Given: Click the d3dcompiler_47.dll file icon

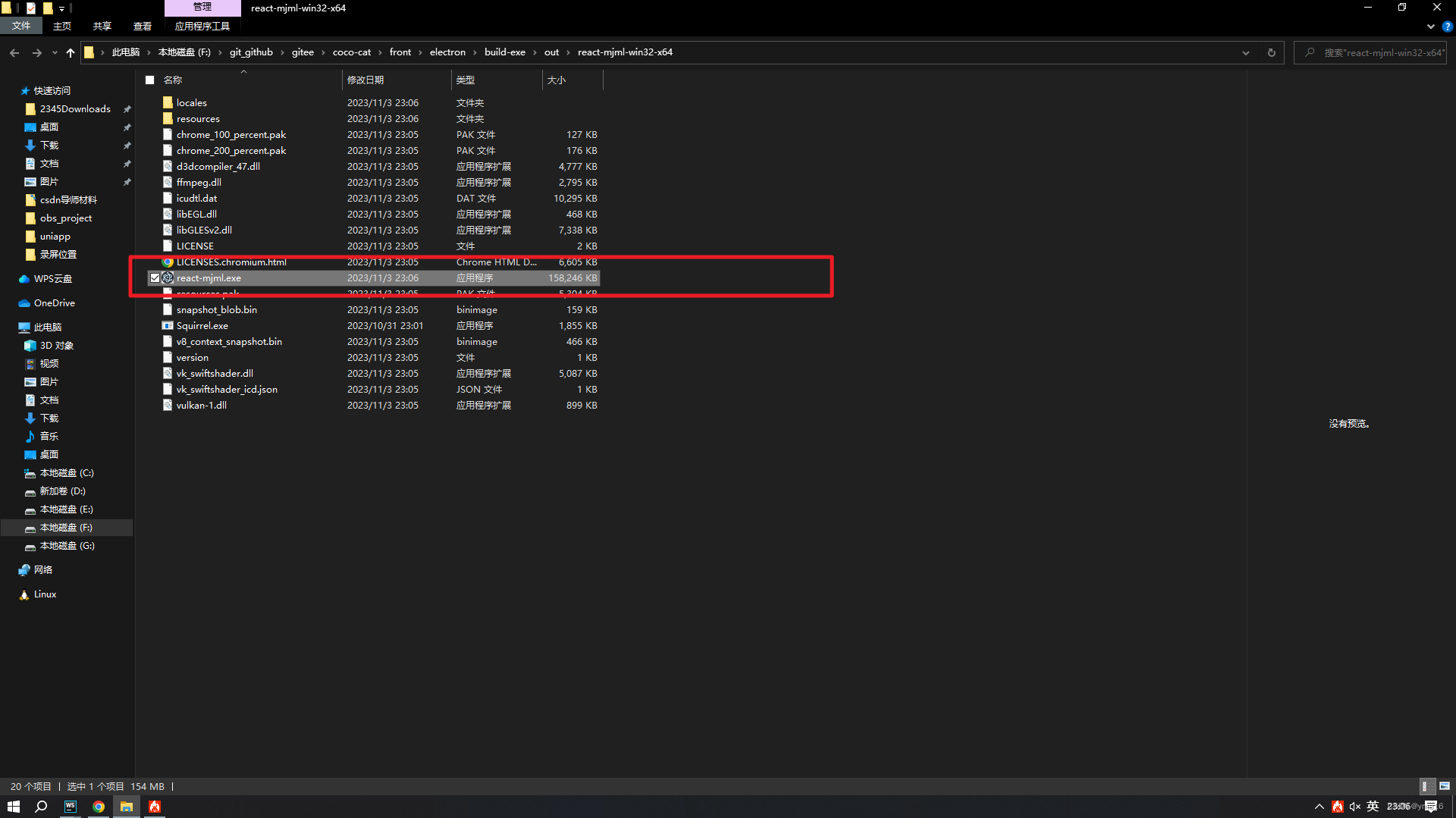Looking at the screenshot, I should tap(168, 166).
